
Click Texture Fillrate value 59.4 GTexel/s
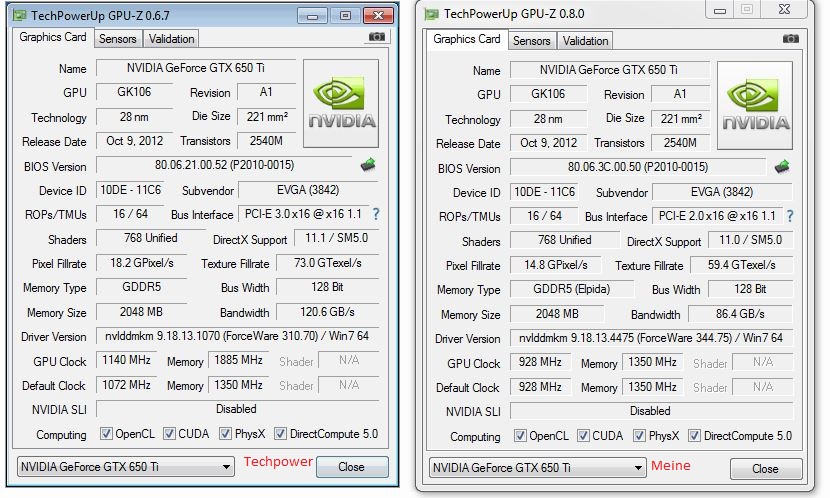[x=742, y=265]
